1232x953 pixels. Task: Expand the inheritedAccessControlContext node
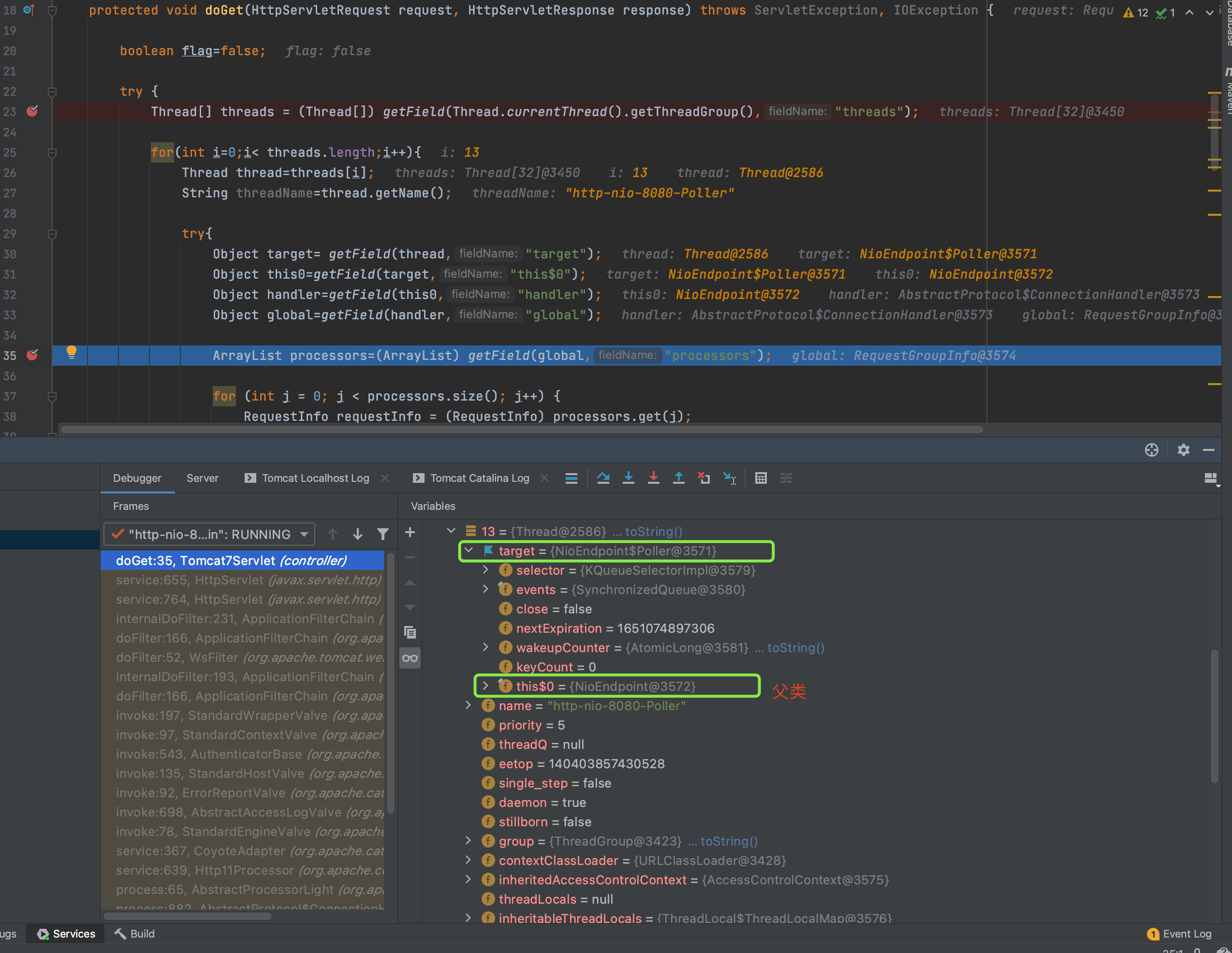pyautogui.click(x=468, y=879)
